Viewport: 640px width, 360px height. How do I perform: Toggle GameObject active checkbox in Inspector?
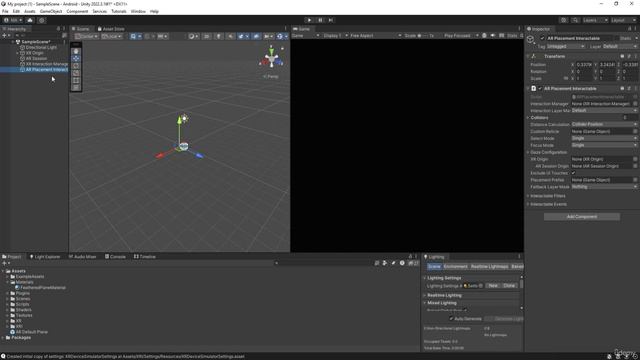point(542,38)
